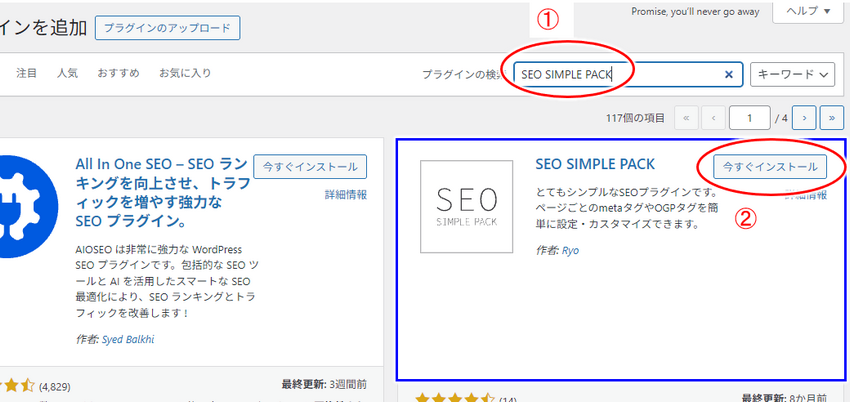Viewport: 850px width, 402px height.
Task: Open the お気に入り tab
Action: (x=185, y=73)
